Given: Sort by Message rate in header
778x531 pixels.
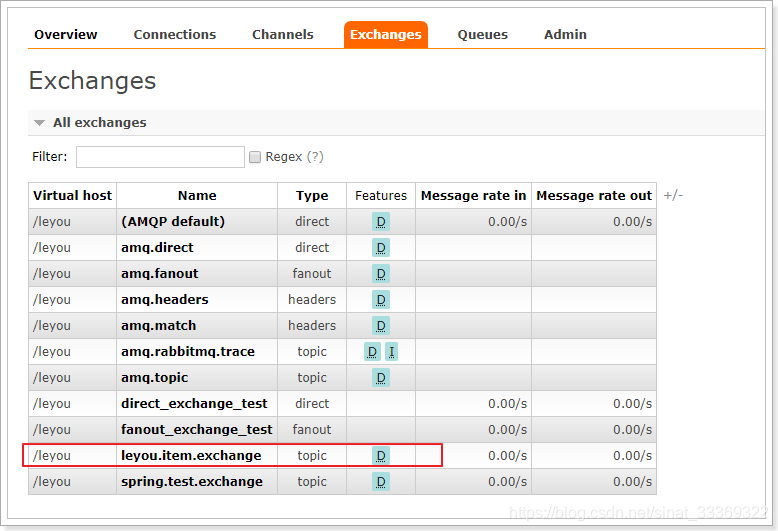Looking at the screenshot, I should click(x=473, y=196).
